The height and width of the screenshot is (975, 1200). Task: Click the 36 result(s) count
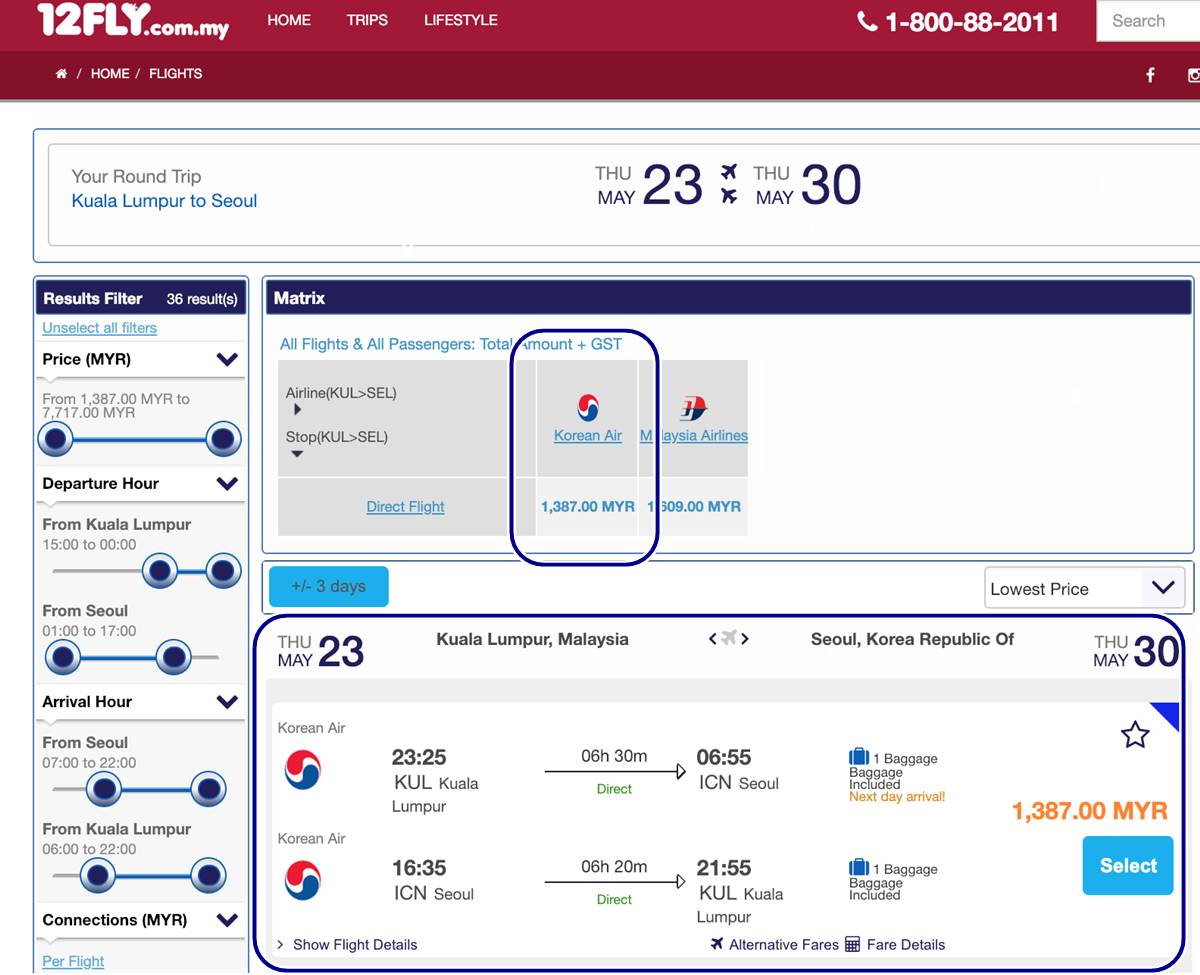point(202,299)
